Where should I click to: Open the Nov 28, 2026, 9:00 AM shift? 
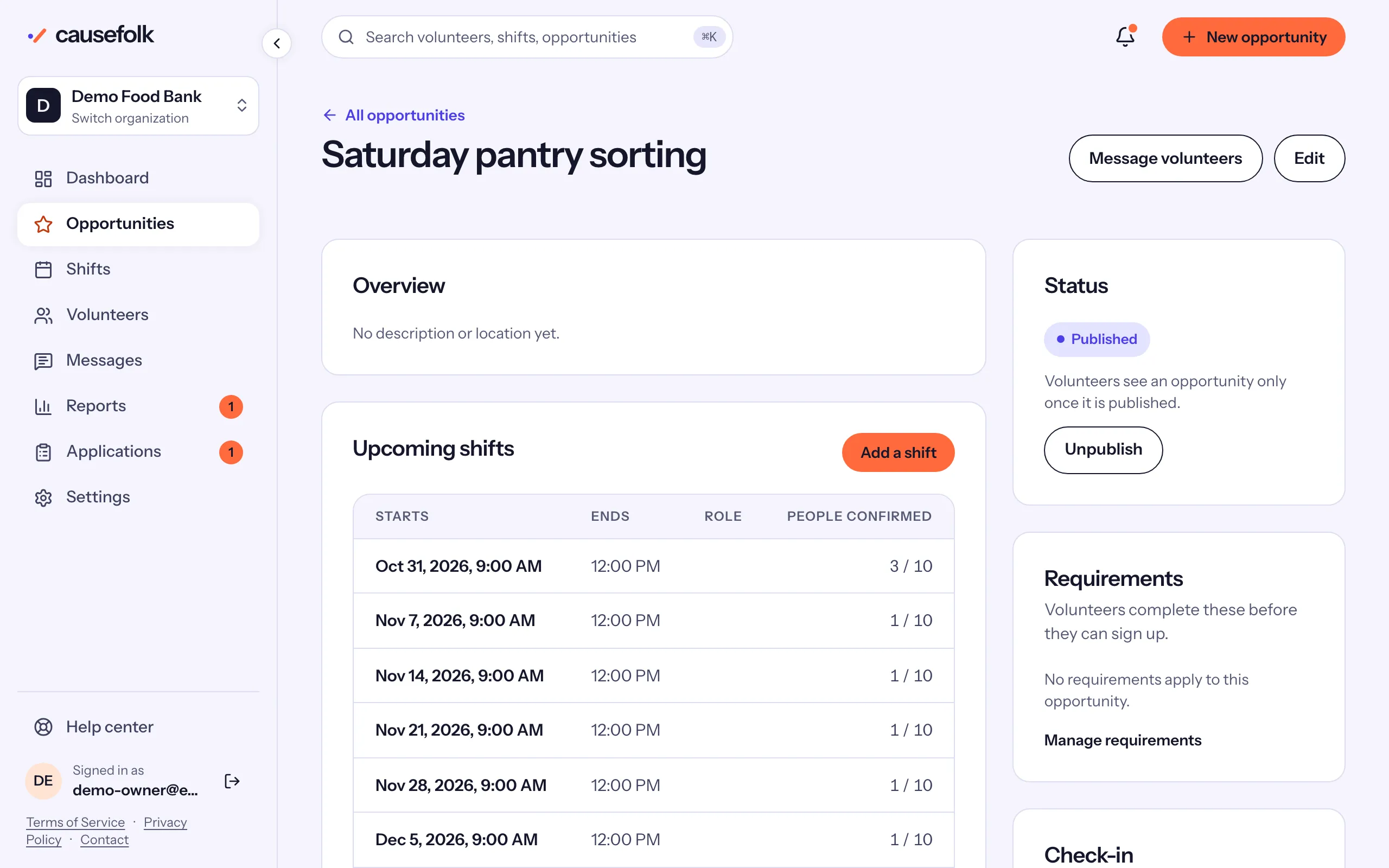(x=653, y=786)
